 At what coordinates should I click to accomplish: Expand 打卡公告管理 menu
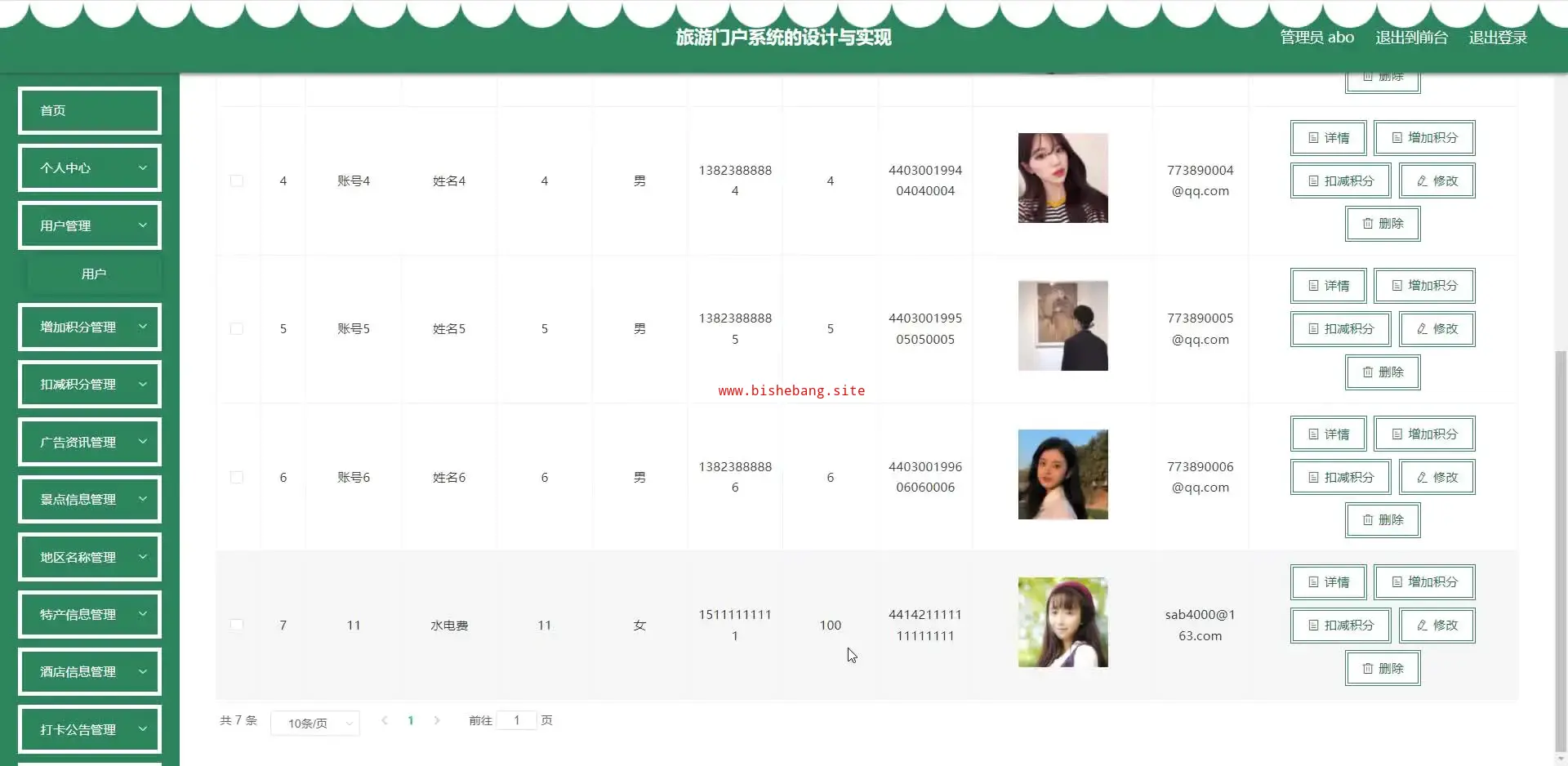90,729
